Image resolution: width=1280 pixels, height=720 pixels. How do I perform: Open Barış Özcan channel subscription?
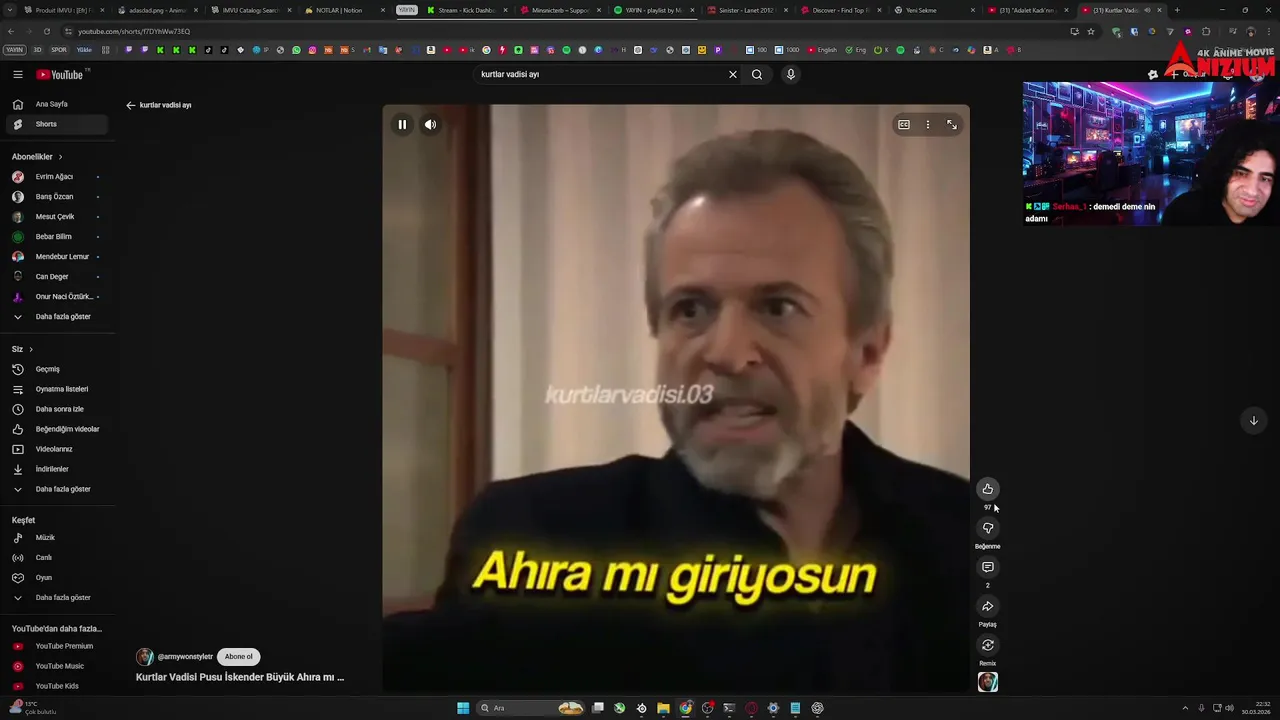point(57,197)
